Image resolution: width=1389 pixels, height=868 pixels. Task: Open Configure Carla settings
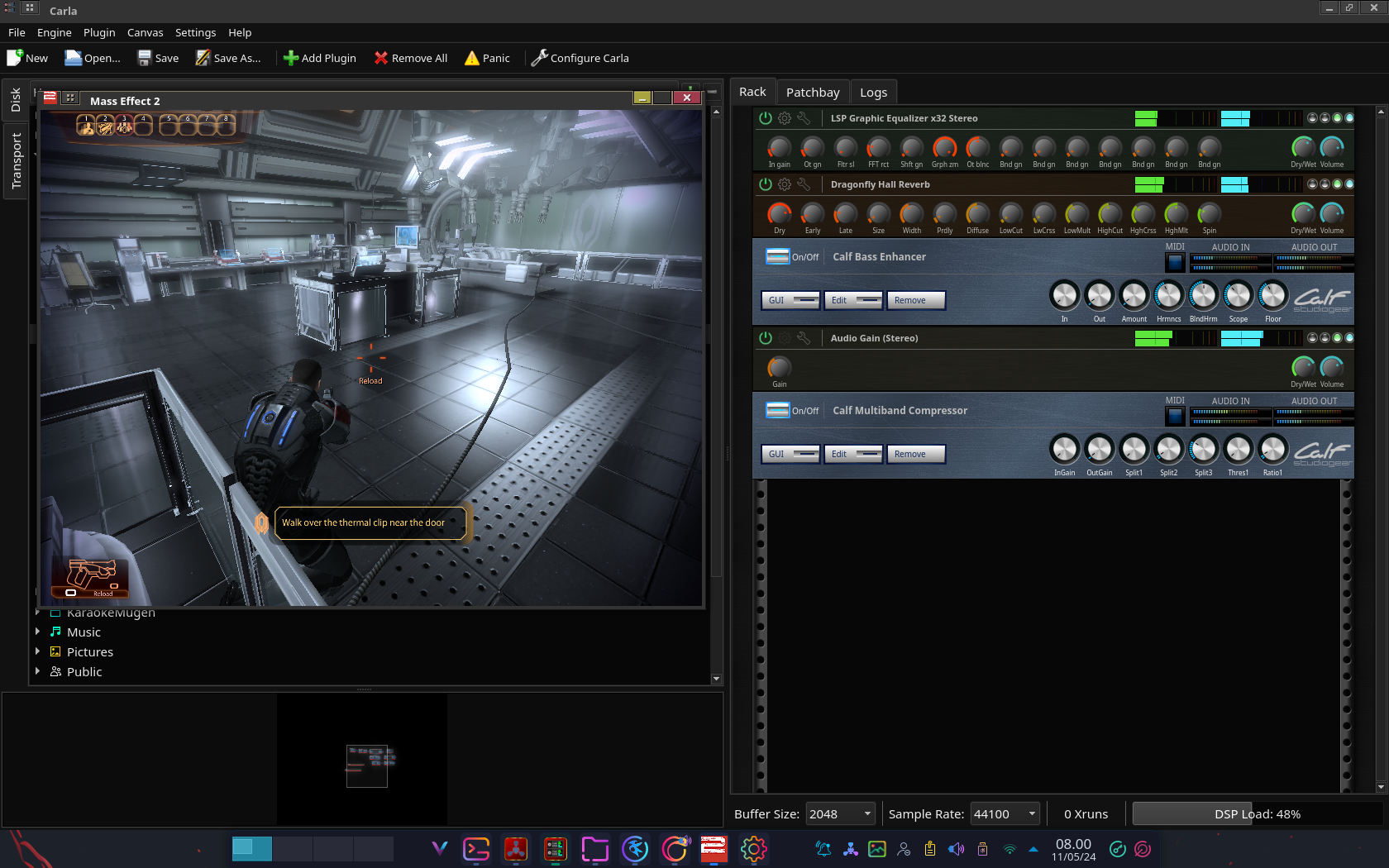(580, 58)
